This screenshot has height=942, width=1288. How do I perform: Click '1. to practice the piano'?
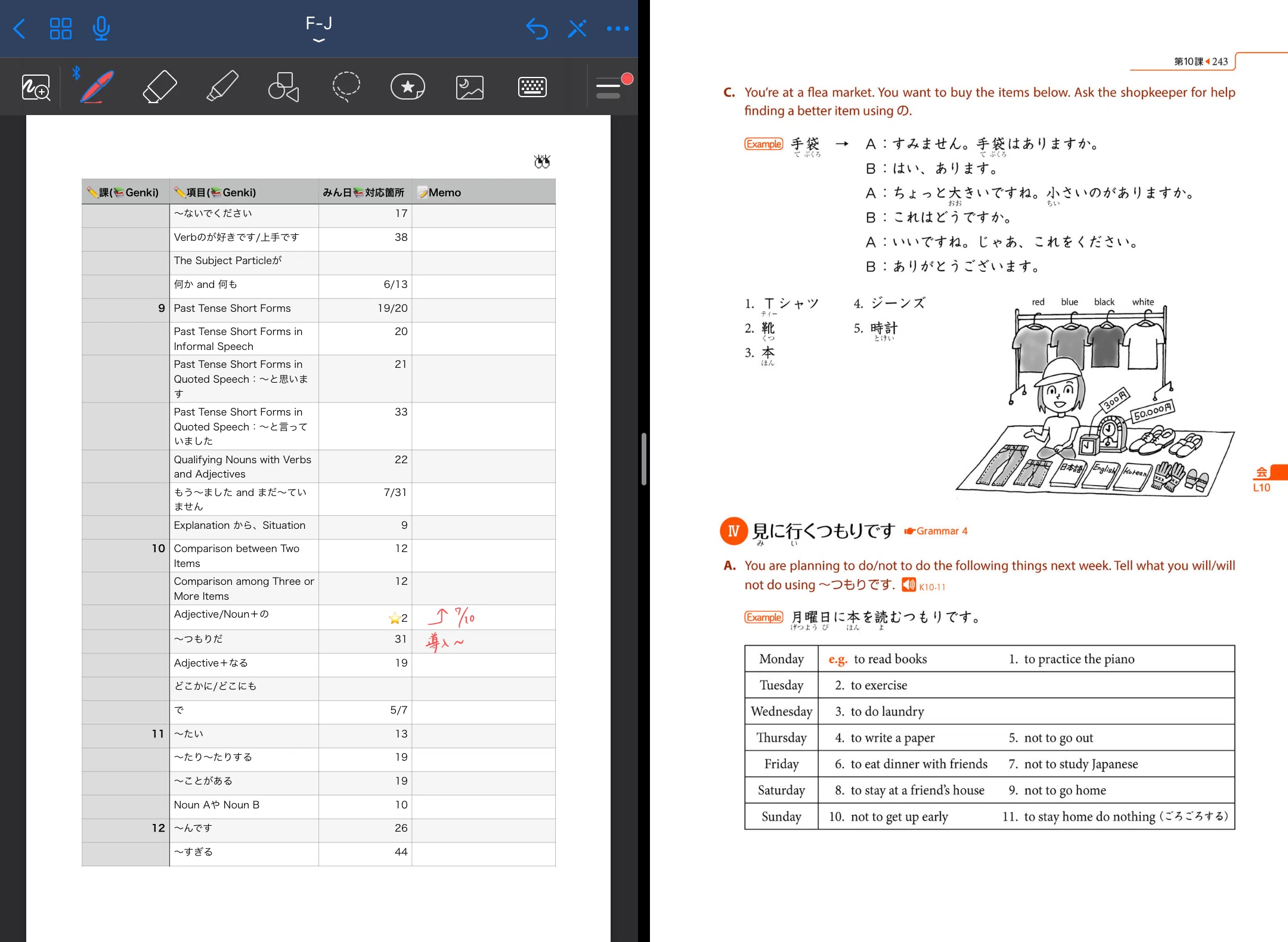(x=1072, y=659)
